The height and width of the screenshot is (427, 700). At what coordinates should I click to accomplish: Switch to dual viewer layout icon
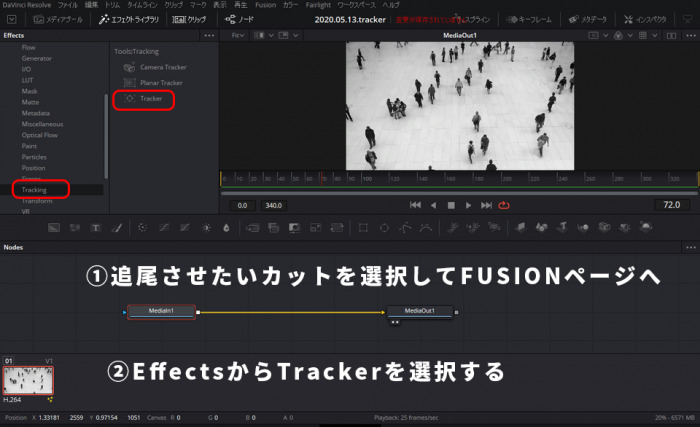tap(671, 35)
